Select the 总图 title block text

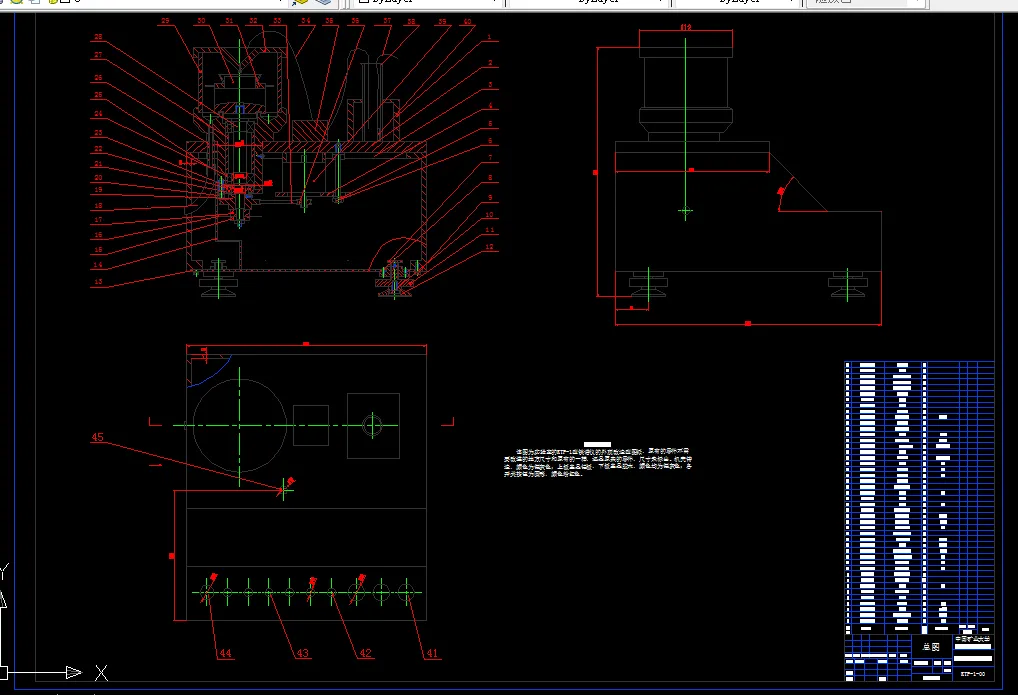pos(931,647)
